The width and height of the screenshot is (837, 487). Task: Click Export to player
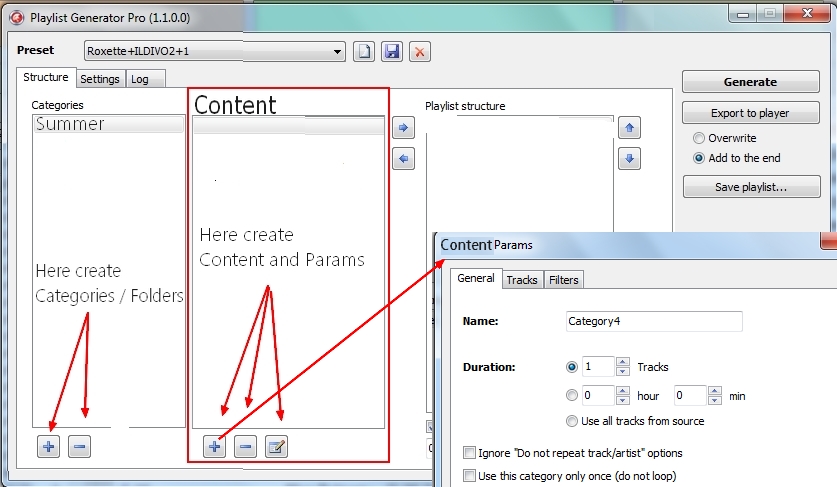coord(751,113)
